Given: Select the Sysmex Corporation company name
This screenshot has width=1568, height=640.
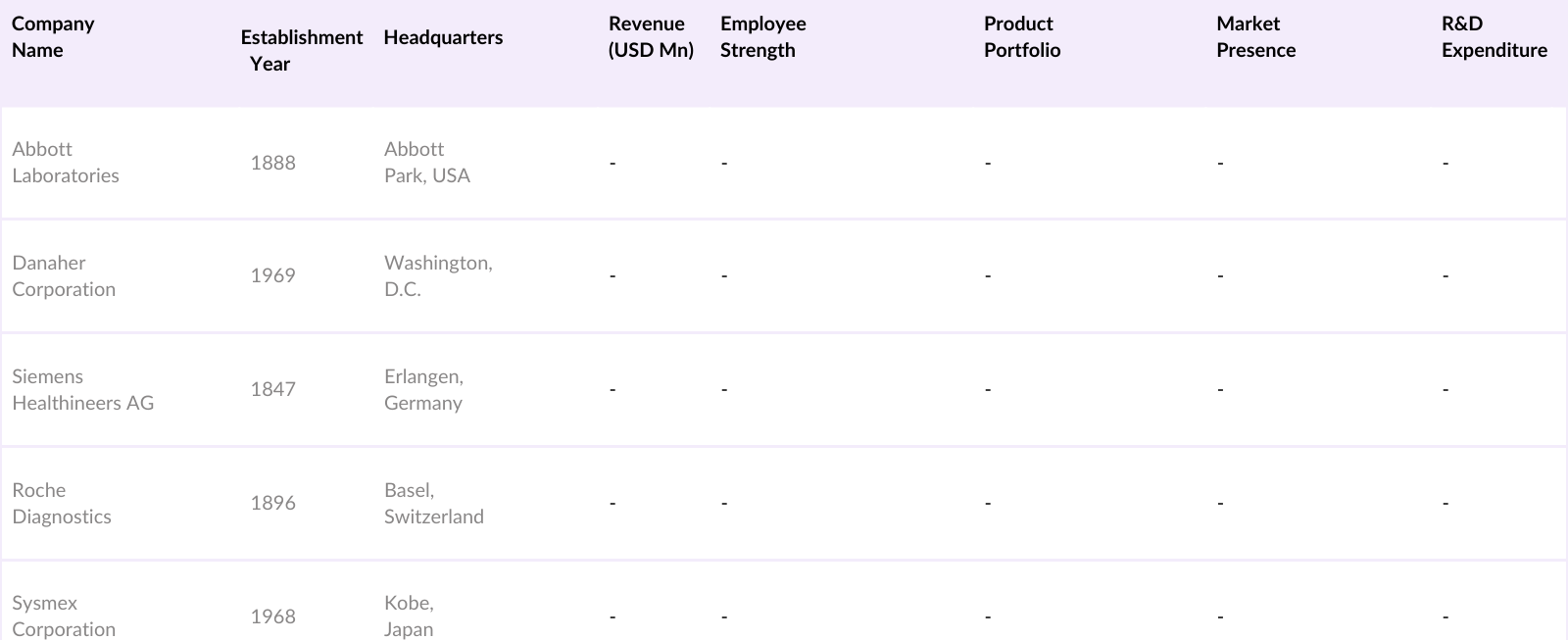Looking at the screenshot, I should pos(64,616).
